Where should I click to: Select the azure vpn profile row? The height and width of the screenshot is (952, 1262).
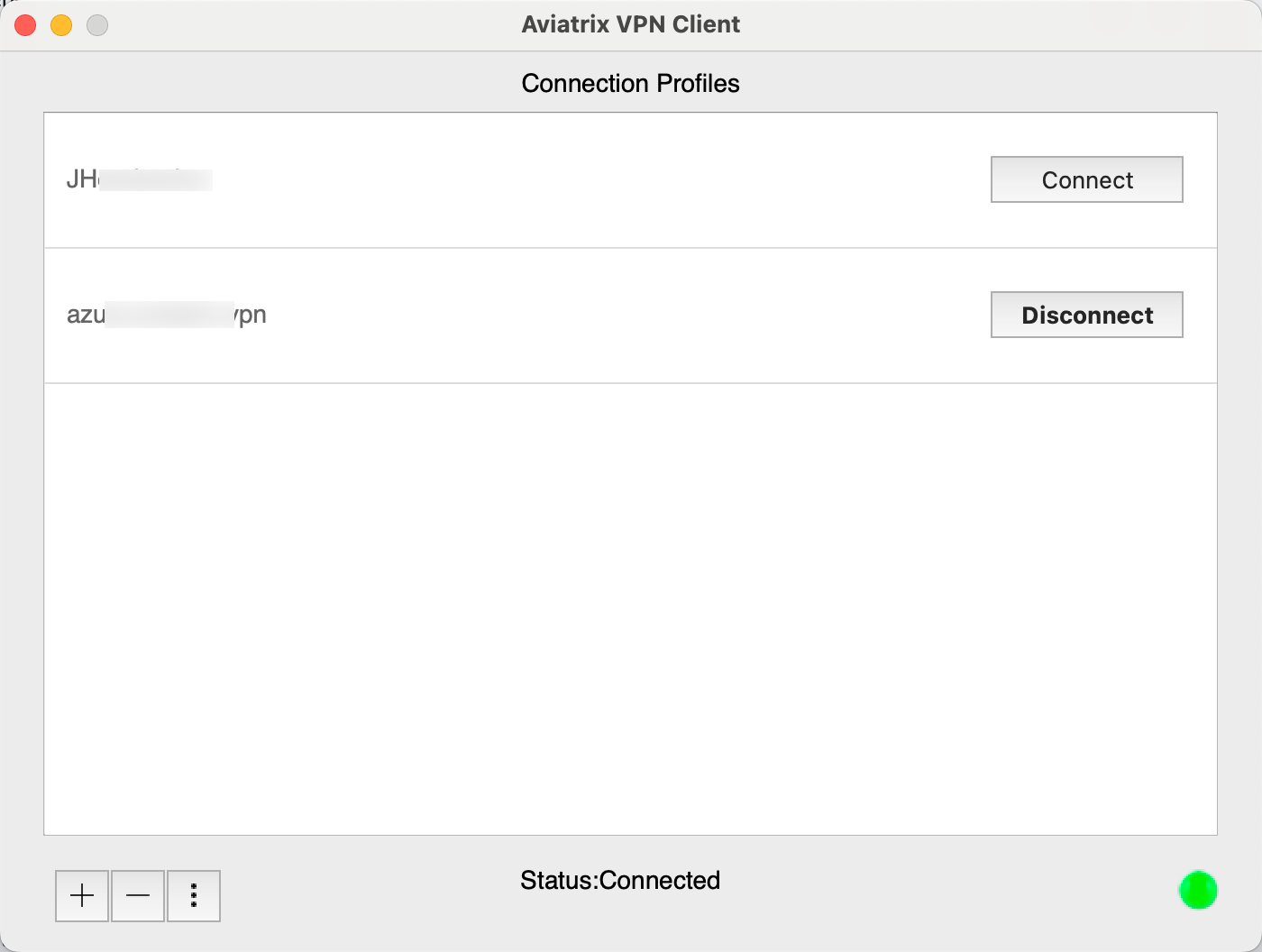(x=451, y=315)
